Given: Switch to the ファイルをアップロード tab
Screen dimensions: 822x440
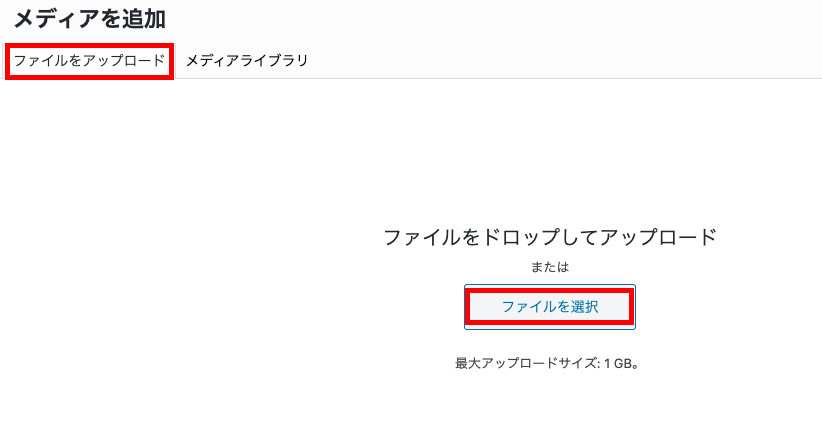Looking at the screenshot, I should [89, 61].
